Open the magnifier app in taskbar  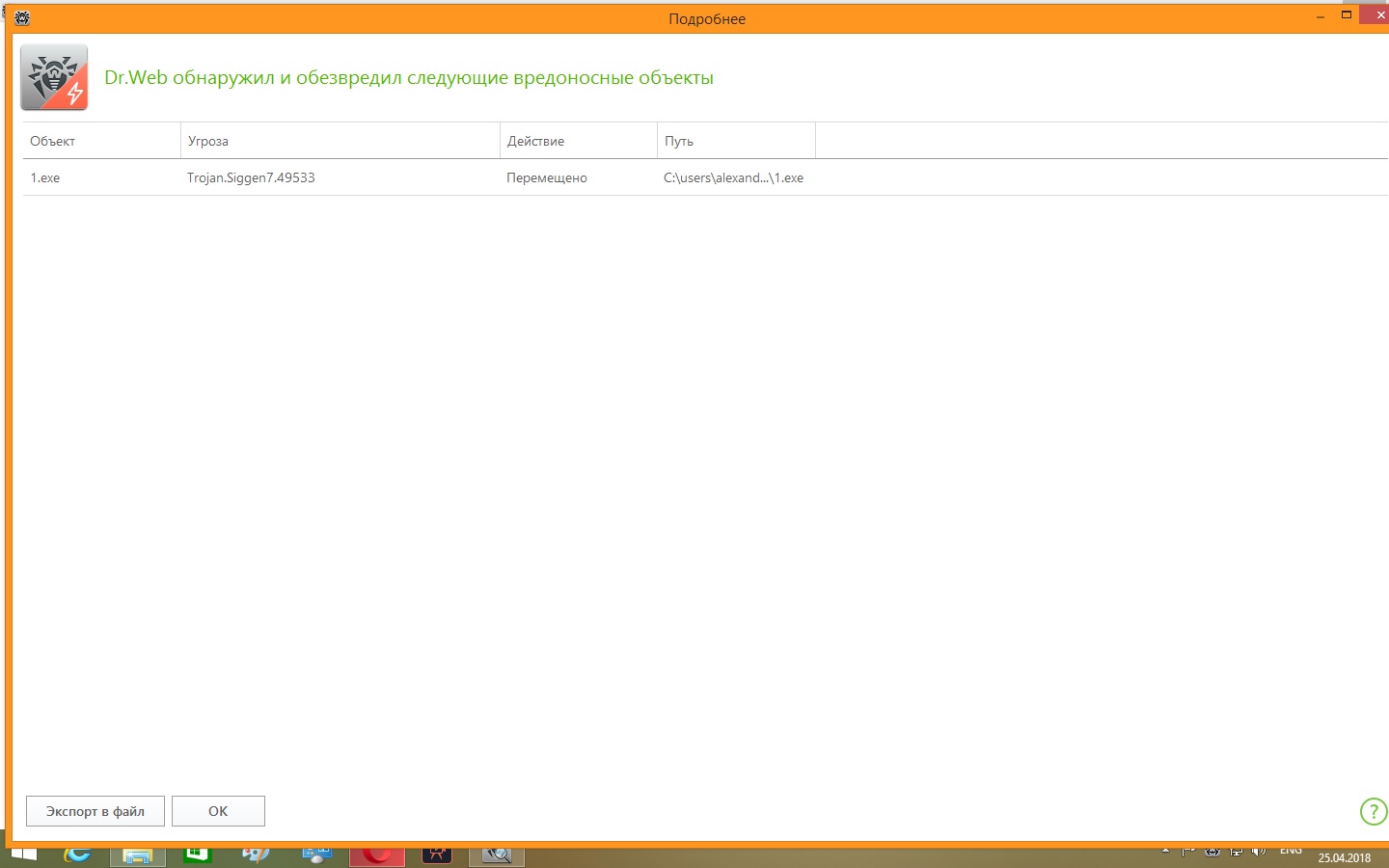click(497, 855)
